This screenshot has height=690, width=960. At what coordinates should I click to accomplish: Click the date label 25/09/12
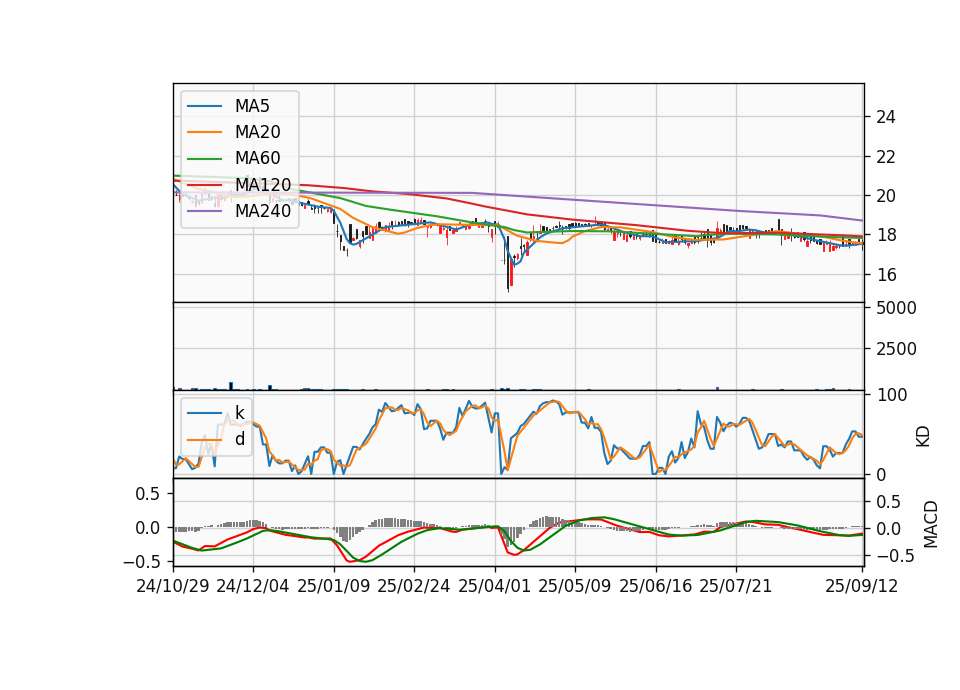[862, 586]
